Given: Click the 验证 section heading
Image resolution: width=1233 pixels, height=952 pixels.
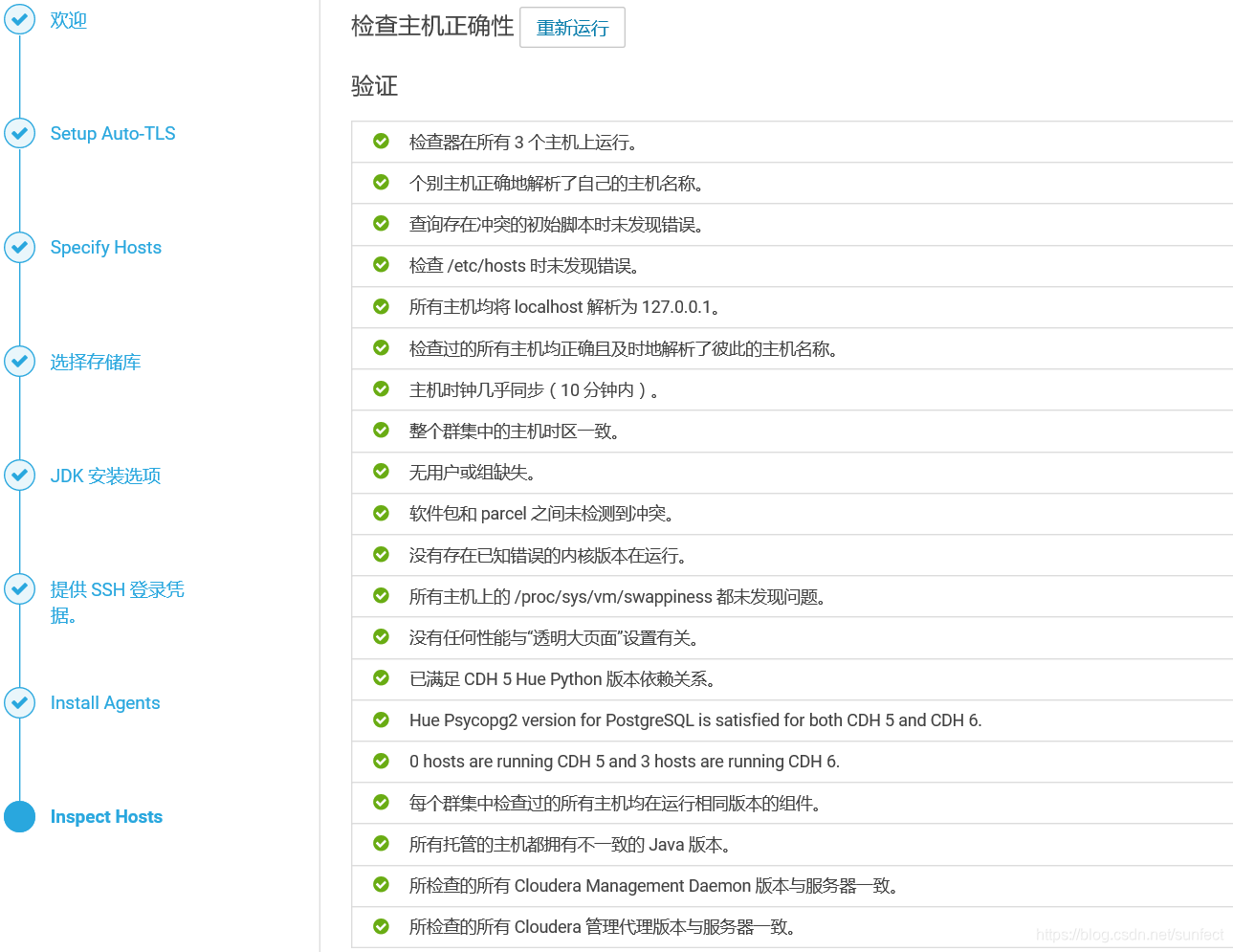Looking at the screenshot, I should [x=374, y=86].
